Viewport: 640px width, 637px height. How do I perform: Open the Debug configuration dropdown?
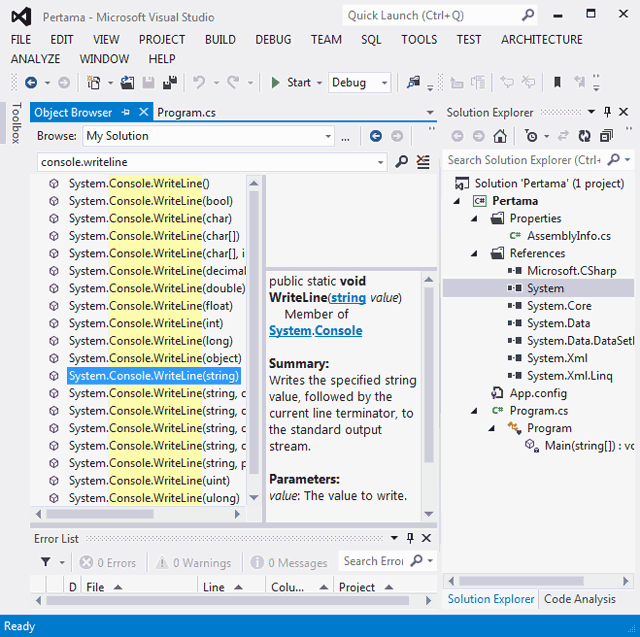(384, 83)
